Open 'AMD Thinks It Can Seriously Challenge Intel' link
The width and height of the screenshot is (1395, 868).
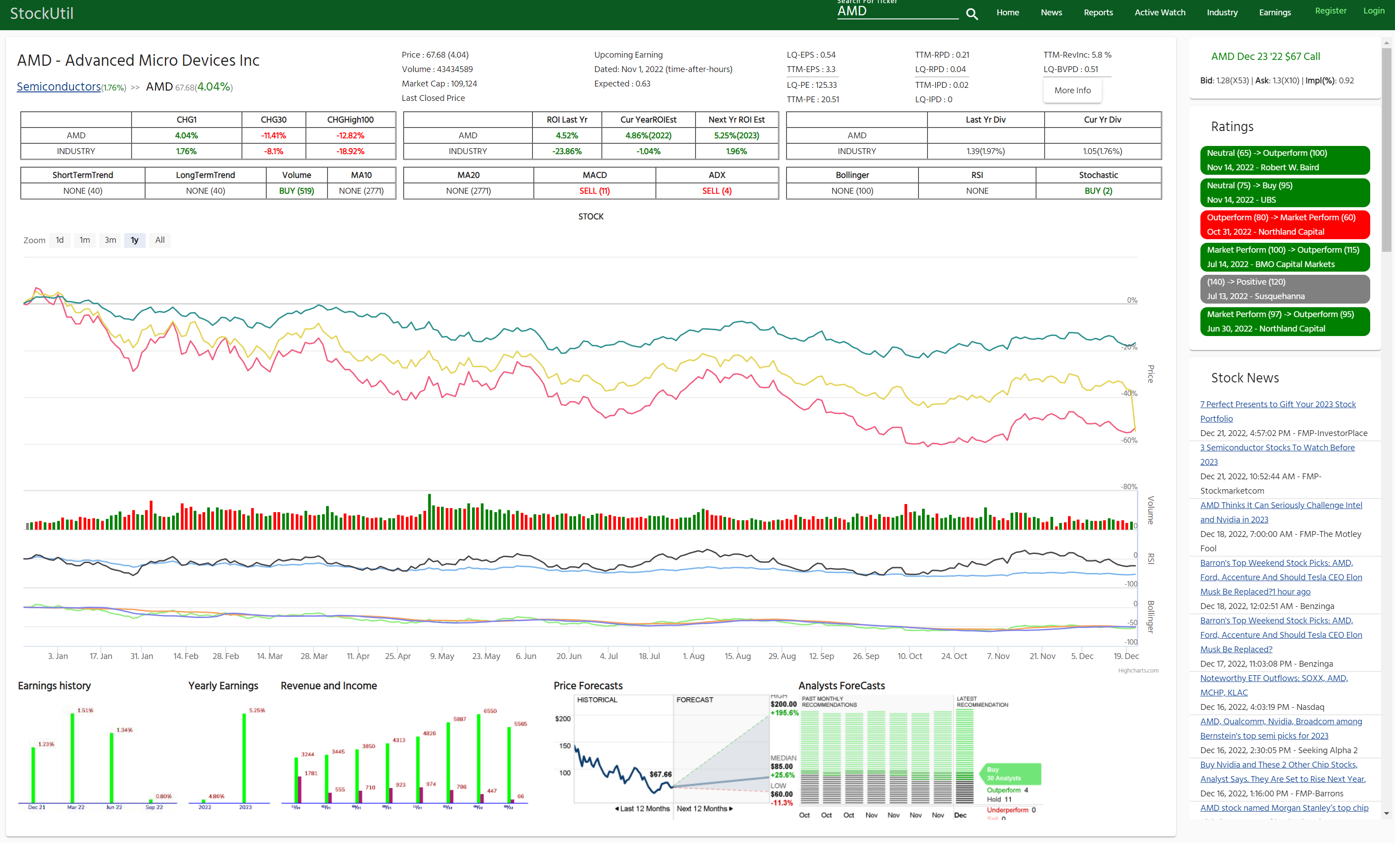point(1281,513)
